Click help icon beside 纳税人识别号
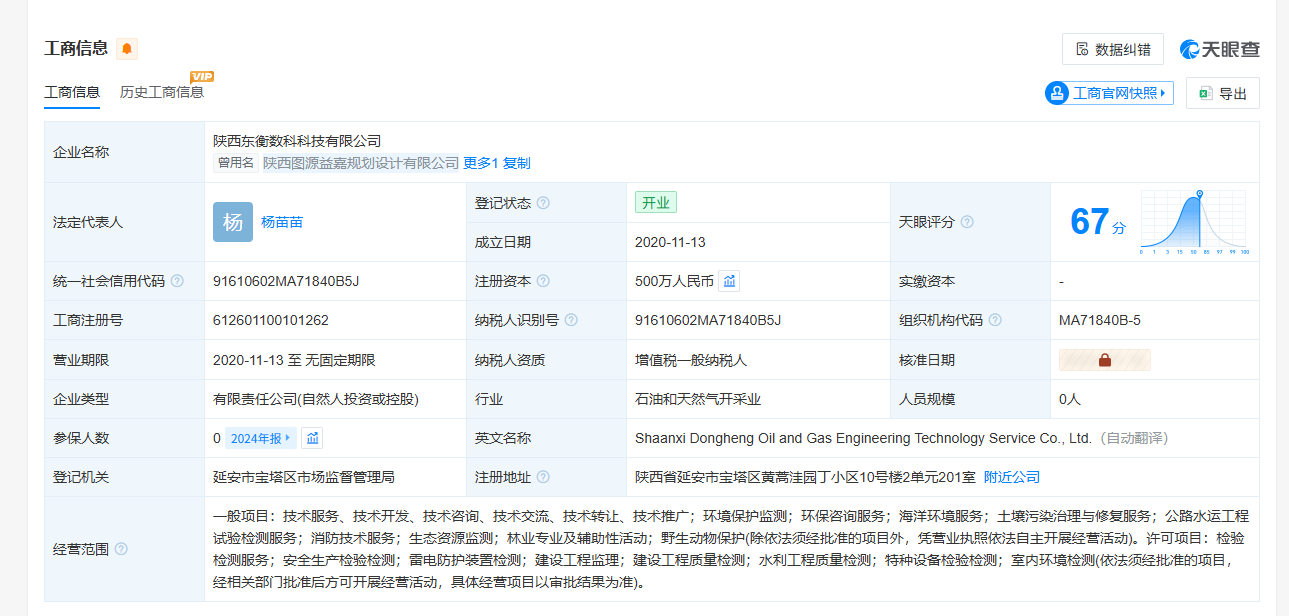Screen dimensions: 1289x616 pyautogui.click(x=571, y=320)
